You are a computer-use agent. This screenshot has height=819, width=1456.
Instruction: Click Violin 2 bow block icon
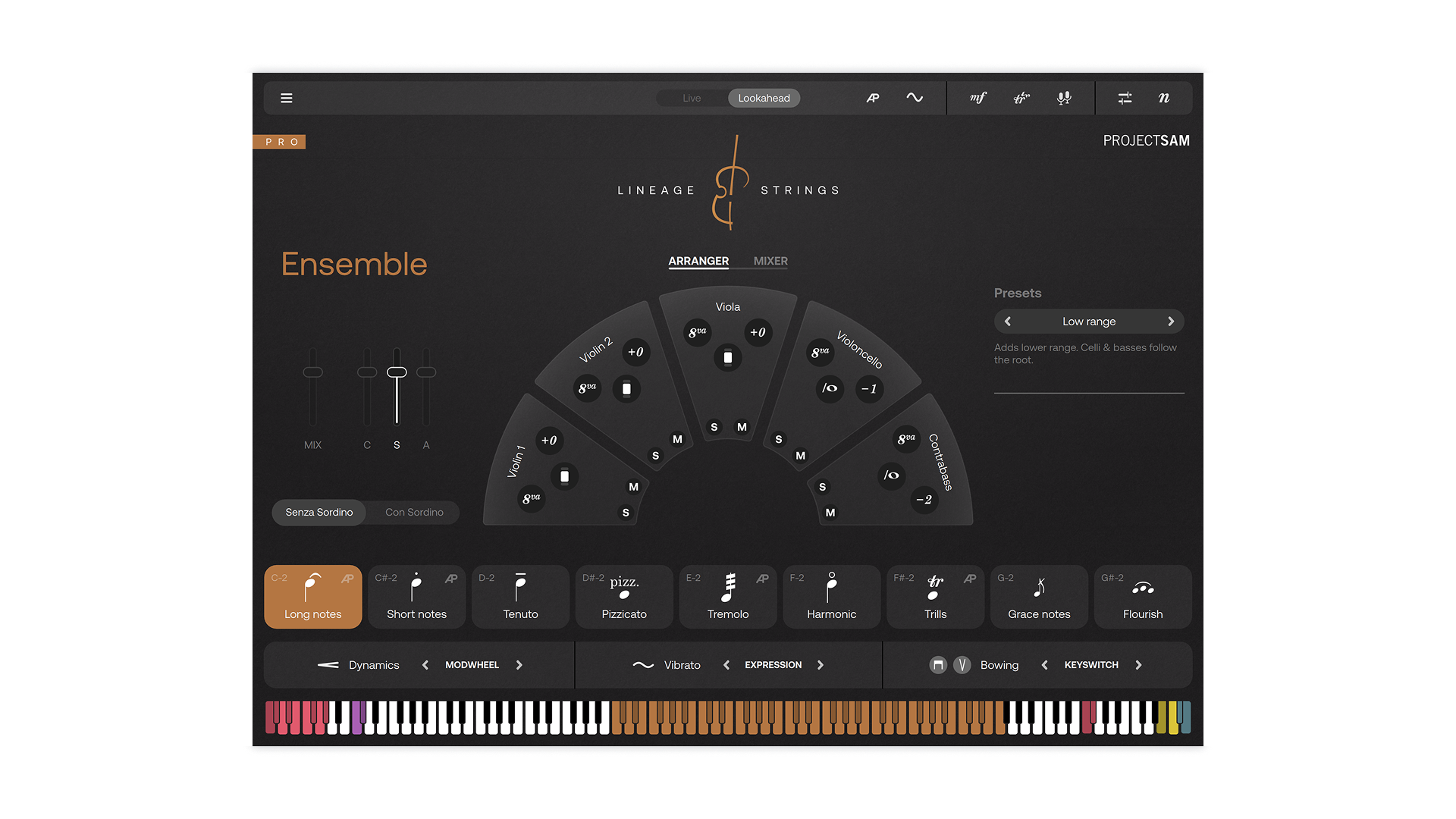[x=626, y=389]
